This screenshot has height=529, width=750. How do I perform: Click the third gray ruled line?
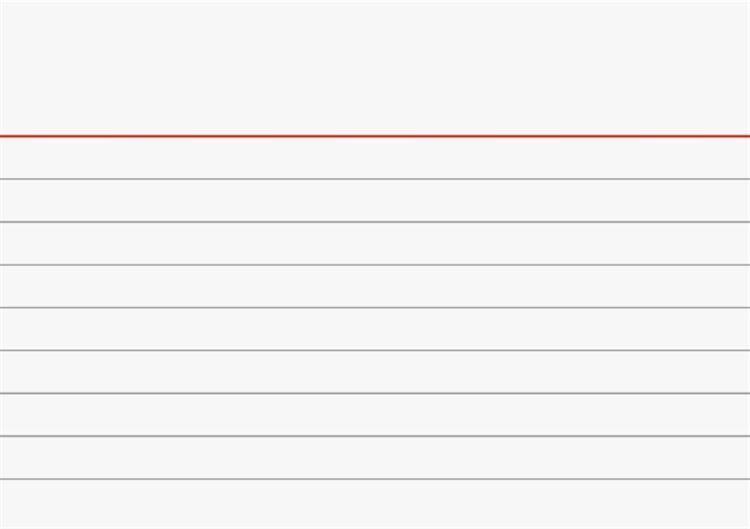(375, 265)
